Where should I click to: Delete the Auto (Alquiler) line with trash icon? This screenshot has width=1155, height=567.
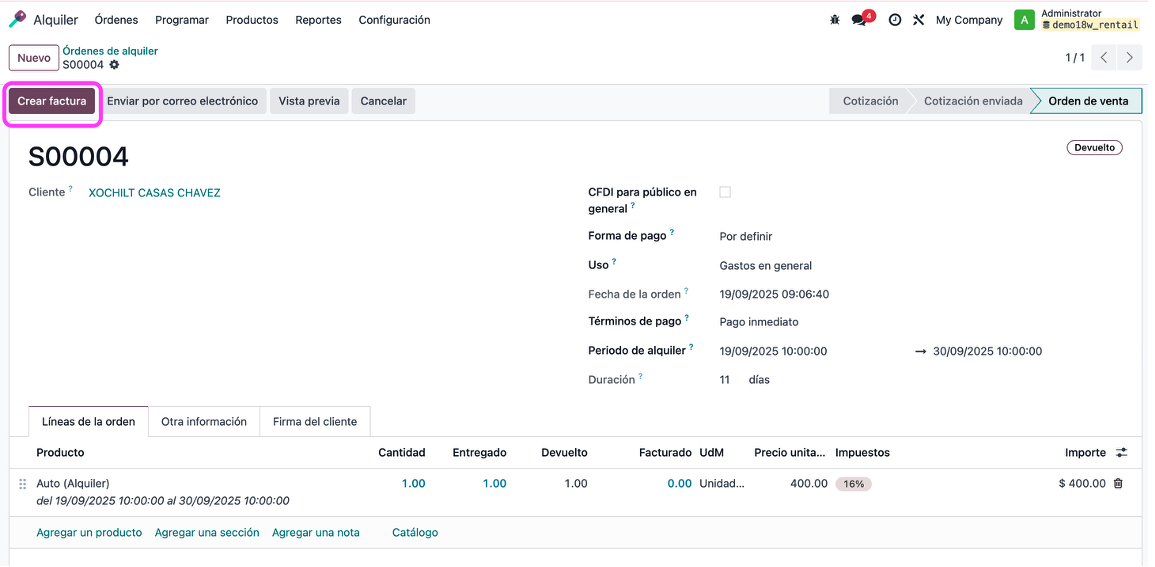tap(1118, 484)
